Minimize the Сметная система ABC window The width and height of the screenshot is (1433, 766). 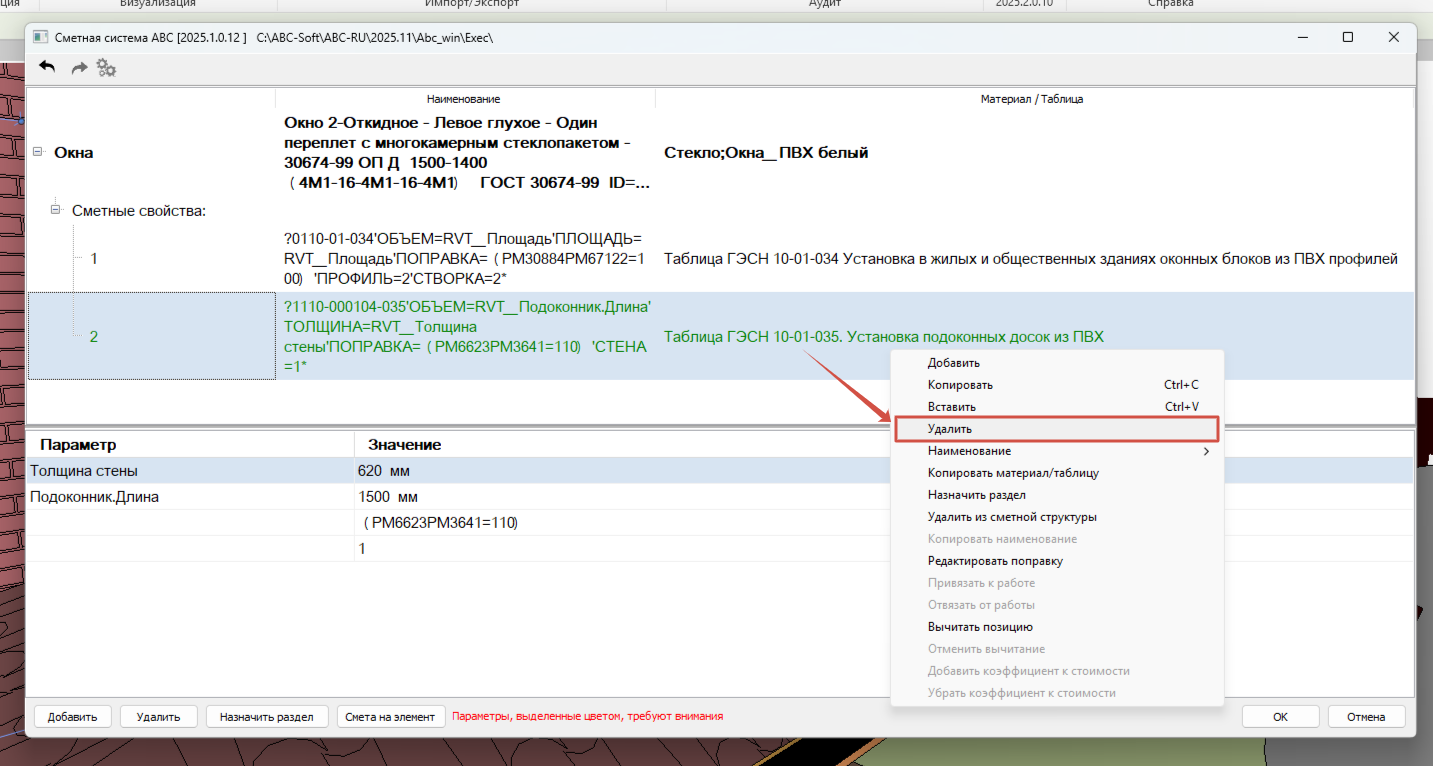(x=1302, y=37)
